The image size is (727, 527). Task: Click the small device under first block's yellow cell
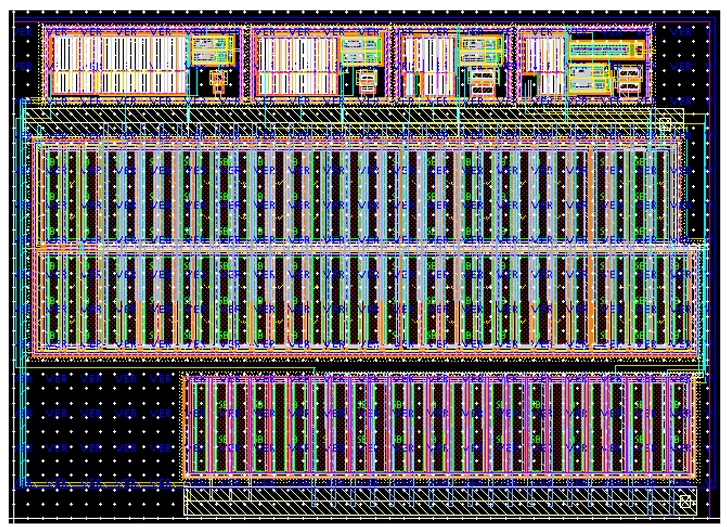[218, 78]
